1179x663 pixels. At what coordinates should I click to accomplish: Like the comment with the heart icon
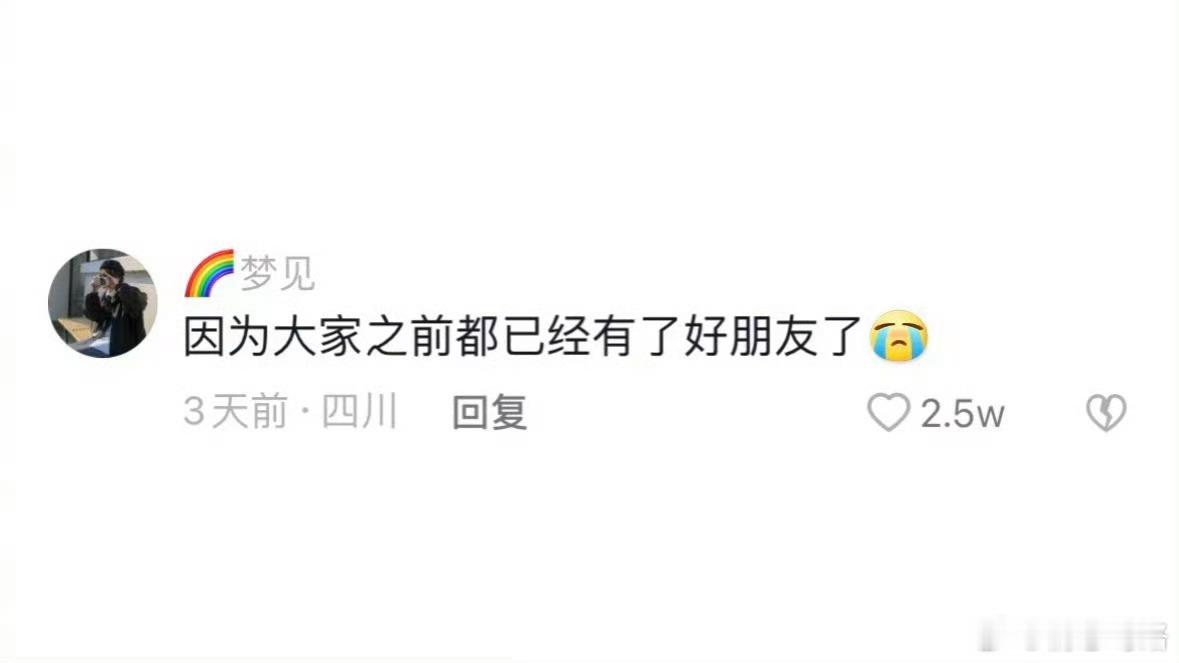[888, 413]
